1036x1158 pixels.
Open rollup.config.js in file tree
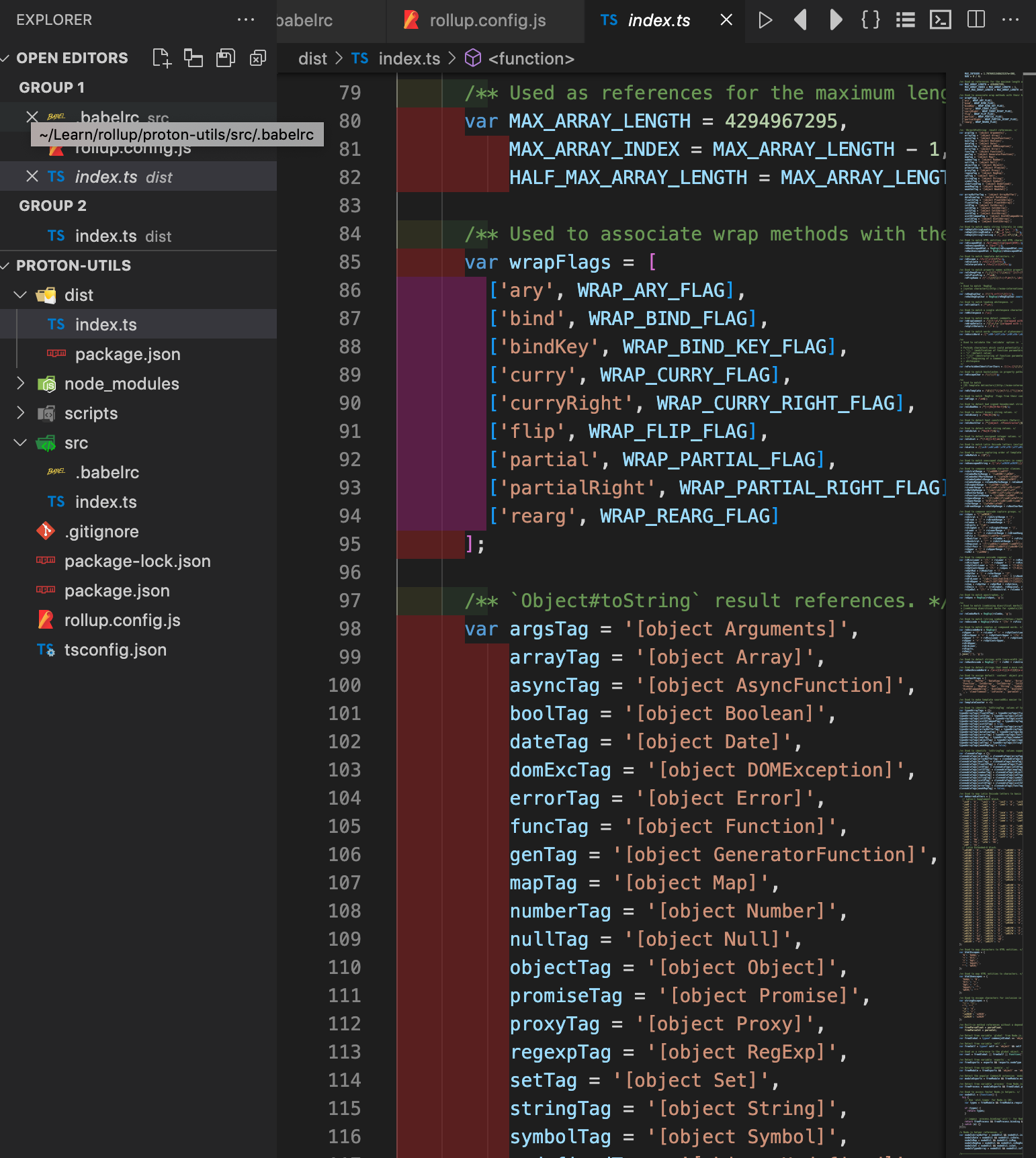[138, 620]
